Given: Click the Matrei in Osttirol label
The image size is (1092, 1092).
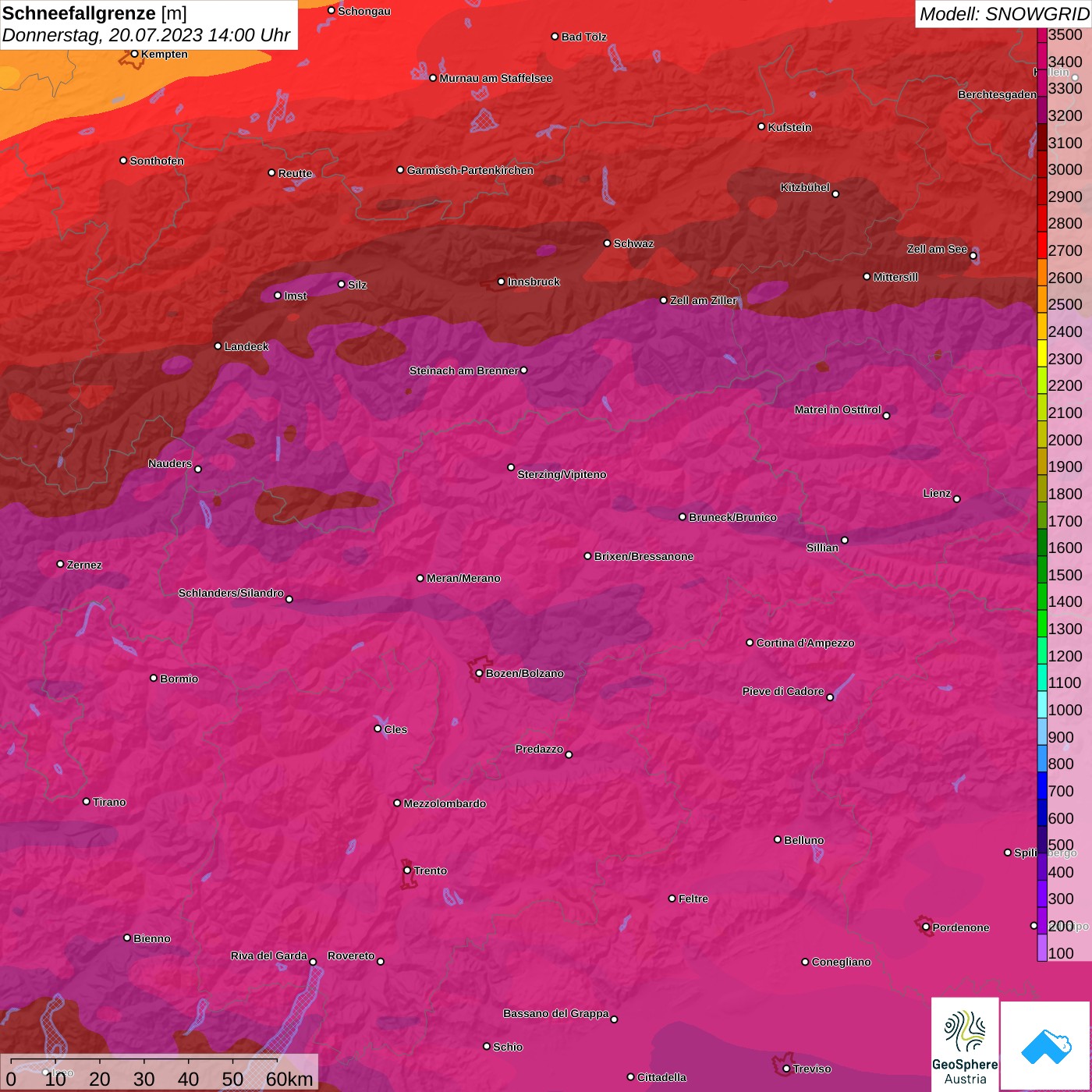Looking at the screenshot, I should pyautogui.click(x=838, y=409).
